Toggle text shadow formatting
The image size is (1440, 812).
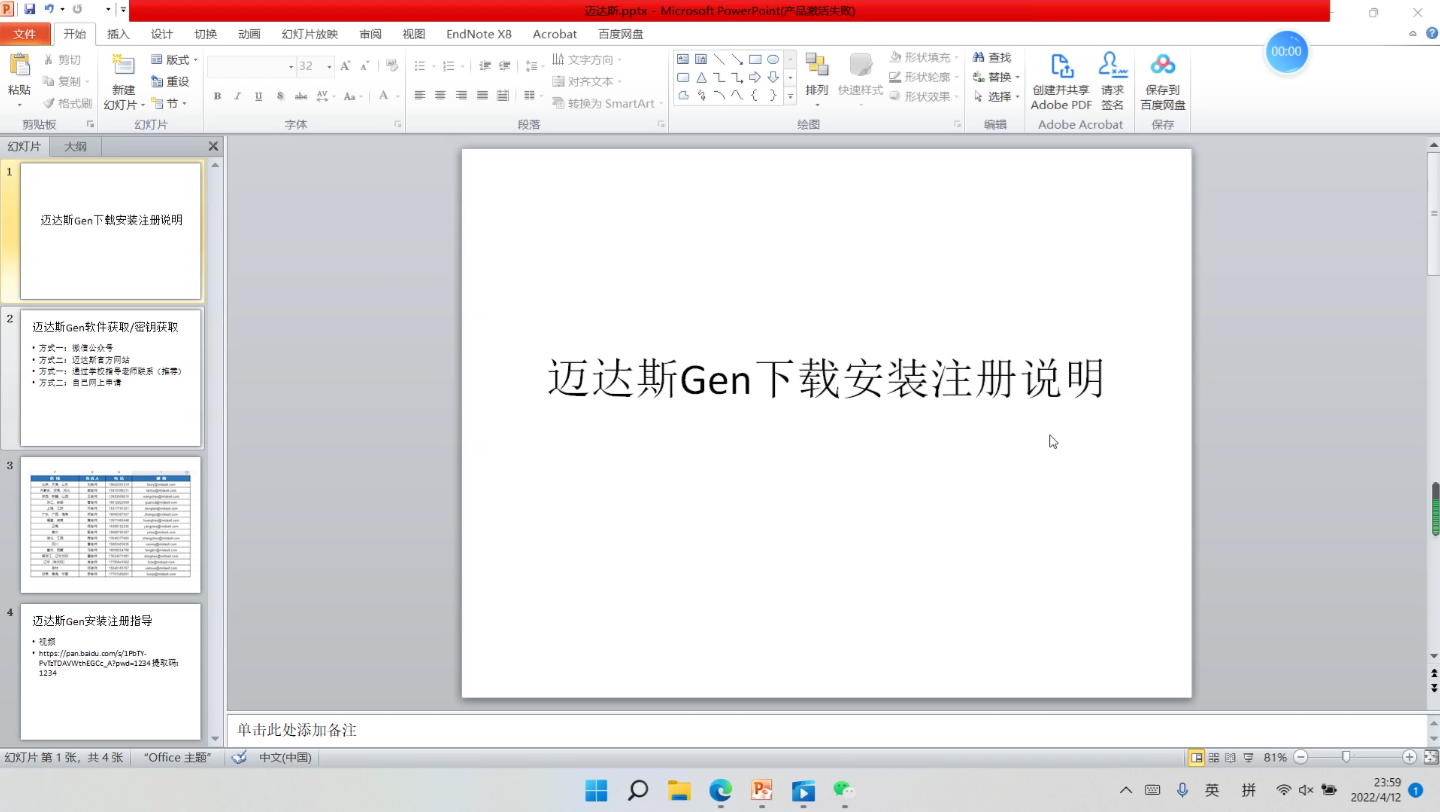point(280,96)
